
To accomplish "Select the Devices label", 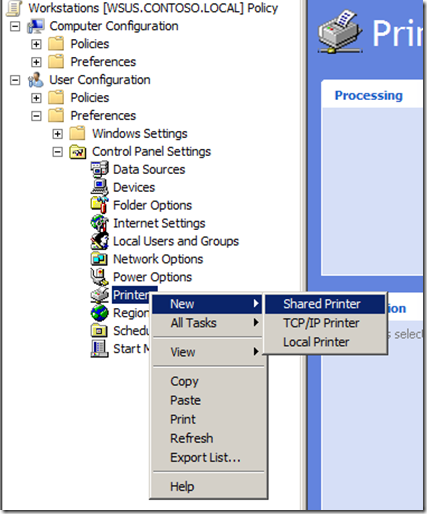I will 134,188.
